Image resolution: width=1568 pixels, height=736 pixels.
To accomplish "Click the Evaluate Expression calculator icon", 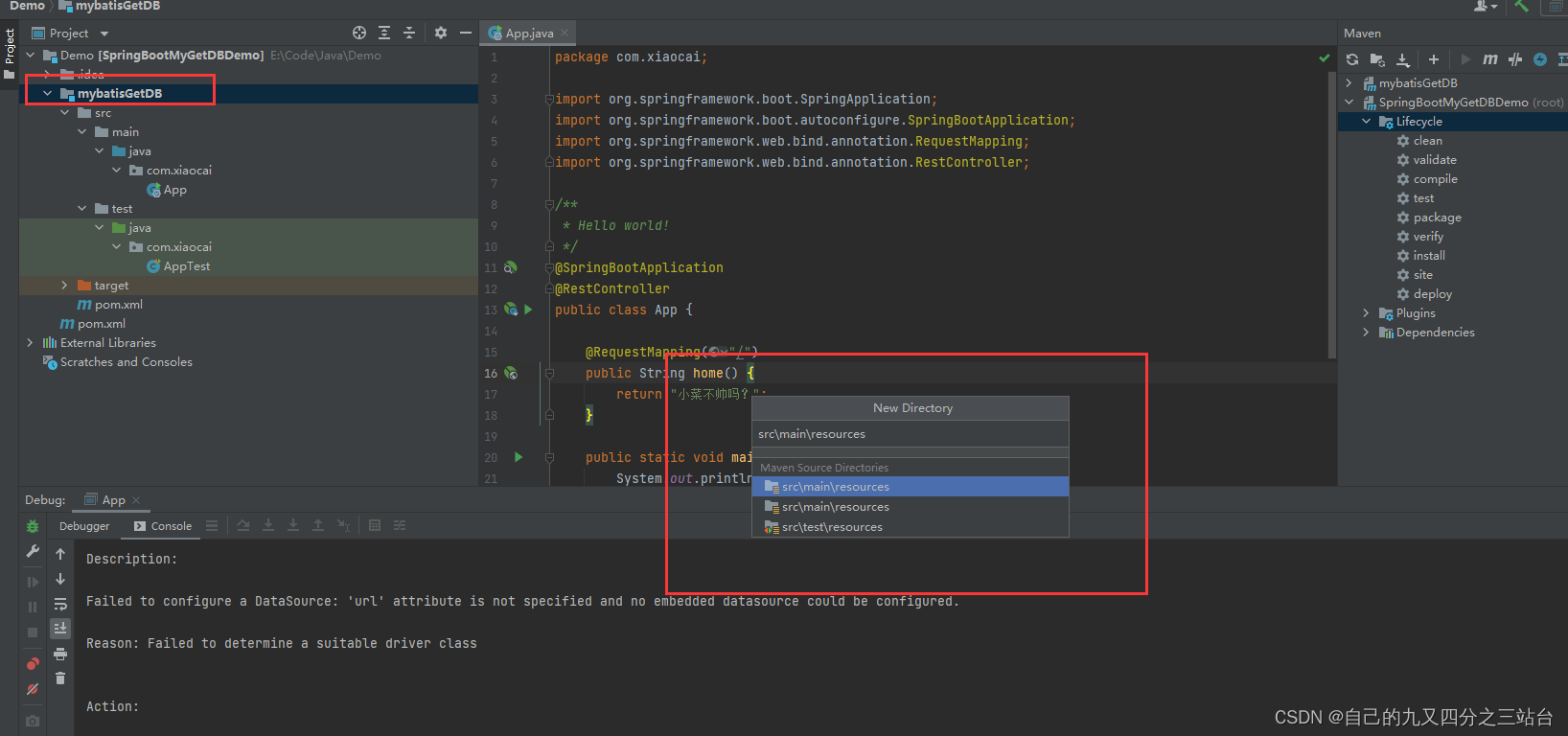I will 375,525.
